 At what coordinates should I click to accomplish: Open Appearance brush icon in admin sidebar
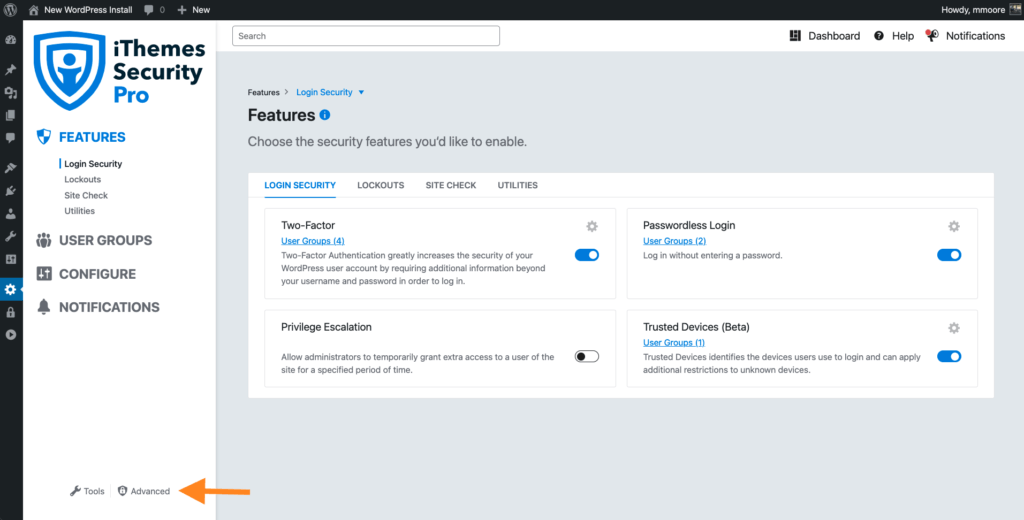click(x=10, y=168)
